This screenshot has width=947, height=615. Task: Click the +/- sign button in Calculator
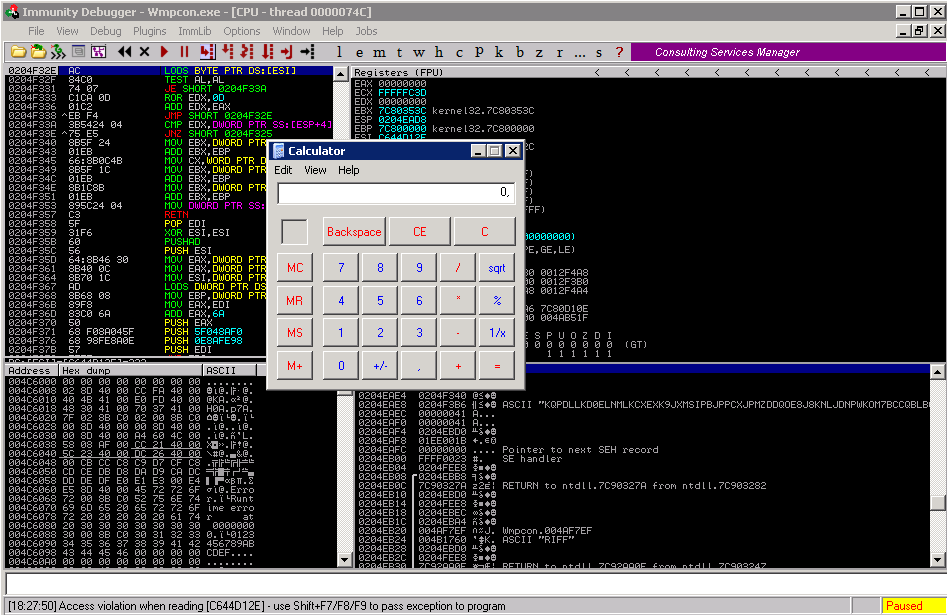click(380, 366)
